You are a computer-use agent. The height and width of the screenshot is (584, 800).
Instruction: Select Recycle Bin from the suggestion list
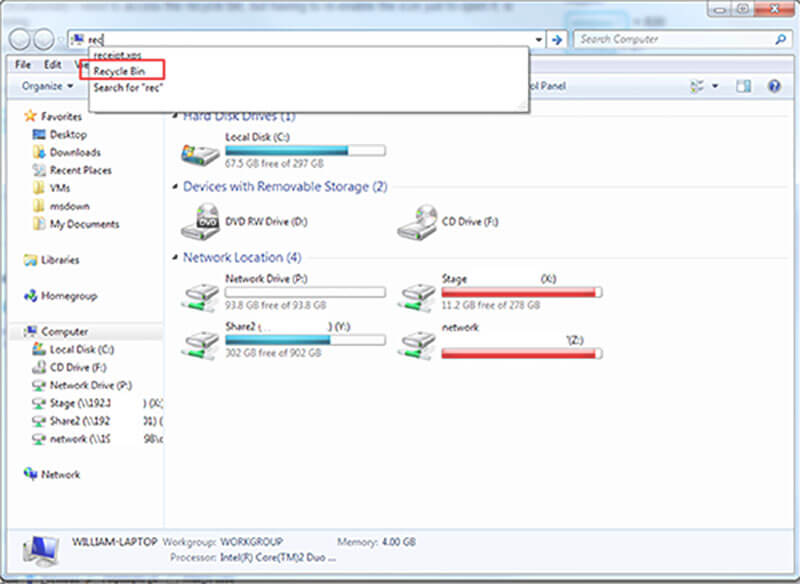[x=120, y=72]
